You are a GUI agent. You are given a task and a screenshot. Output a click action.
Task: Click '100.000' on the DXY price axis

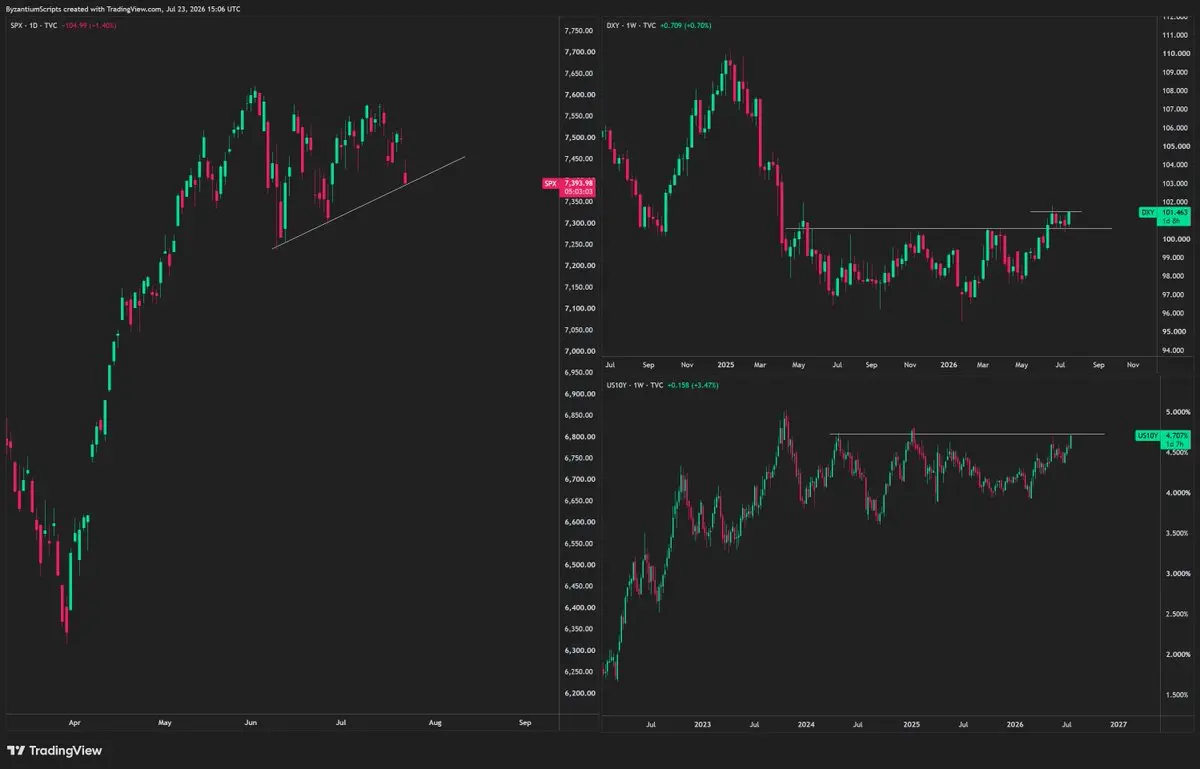click(1174, 239)
